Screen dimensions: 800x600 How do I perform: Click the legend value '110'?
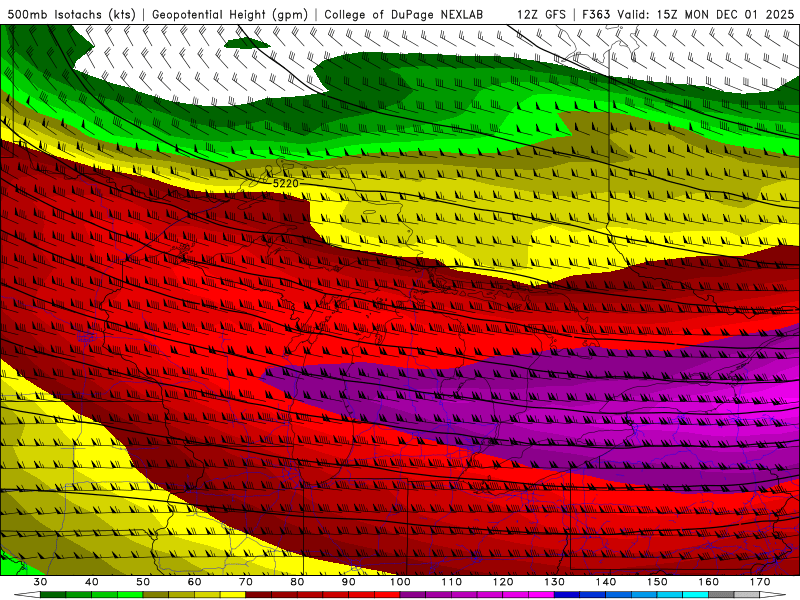452,582
